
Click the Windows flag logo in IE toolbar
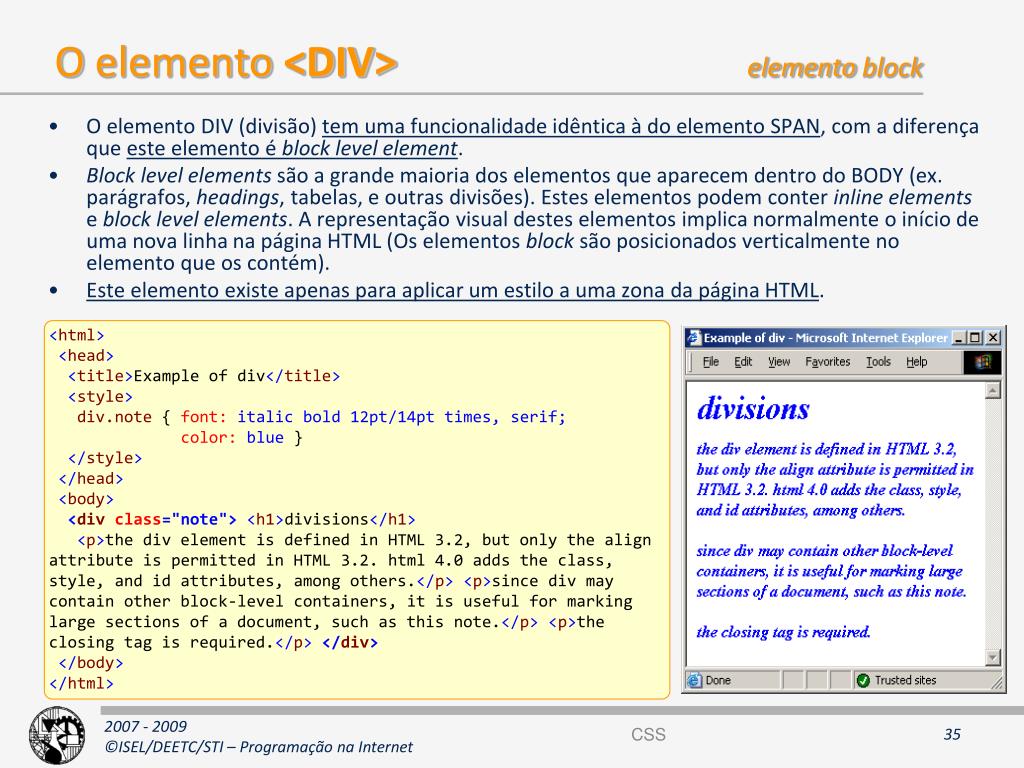point(982,362)
